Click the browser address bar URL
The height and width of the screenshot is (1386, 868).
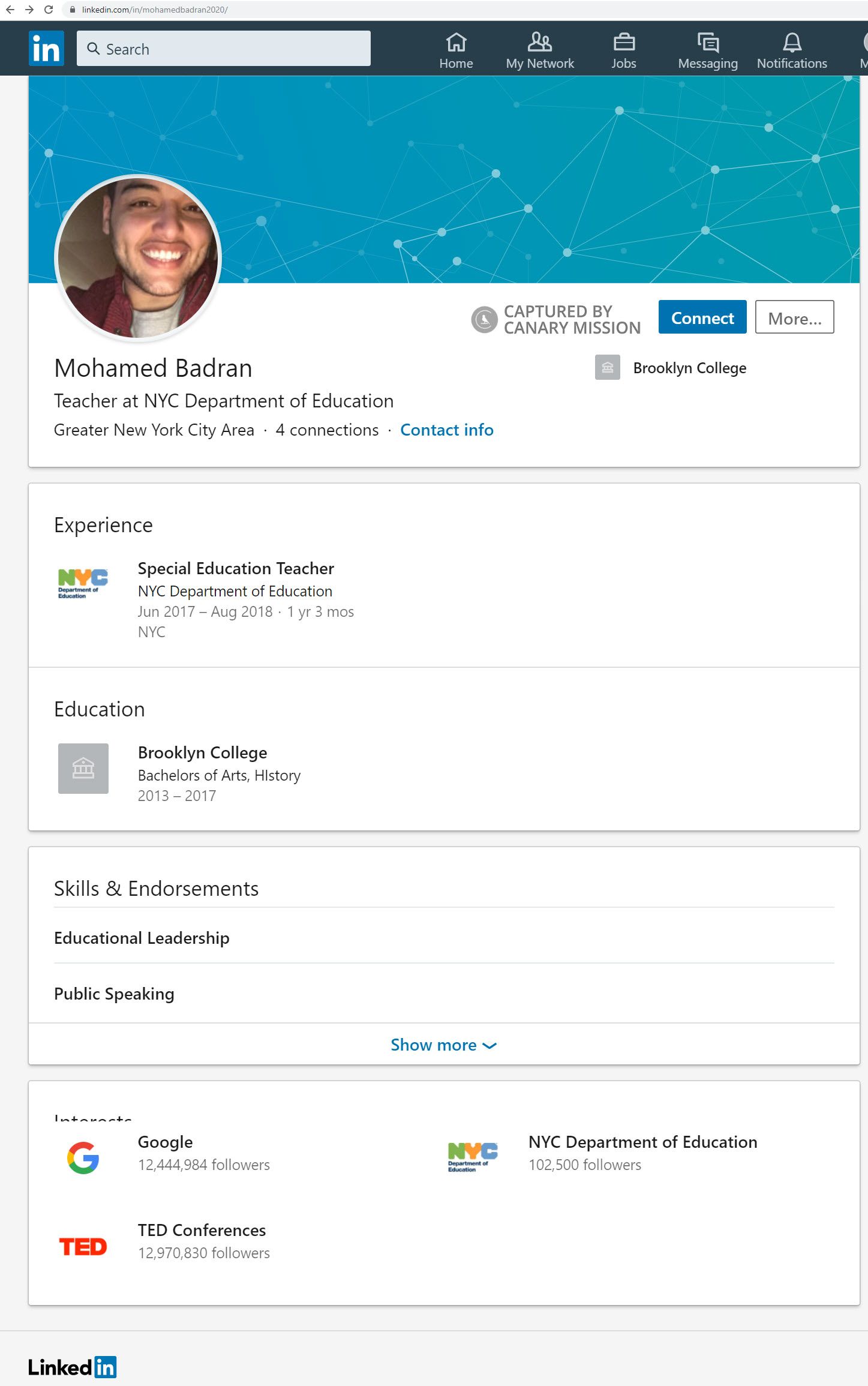[x=155, y=10]
